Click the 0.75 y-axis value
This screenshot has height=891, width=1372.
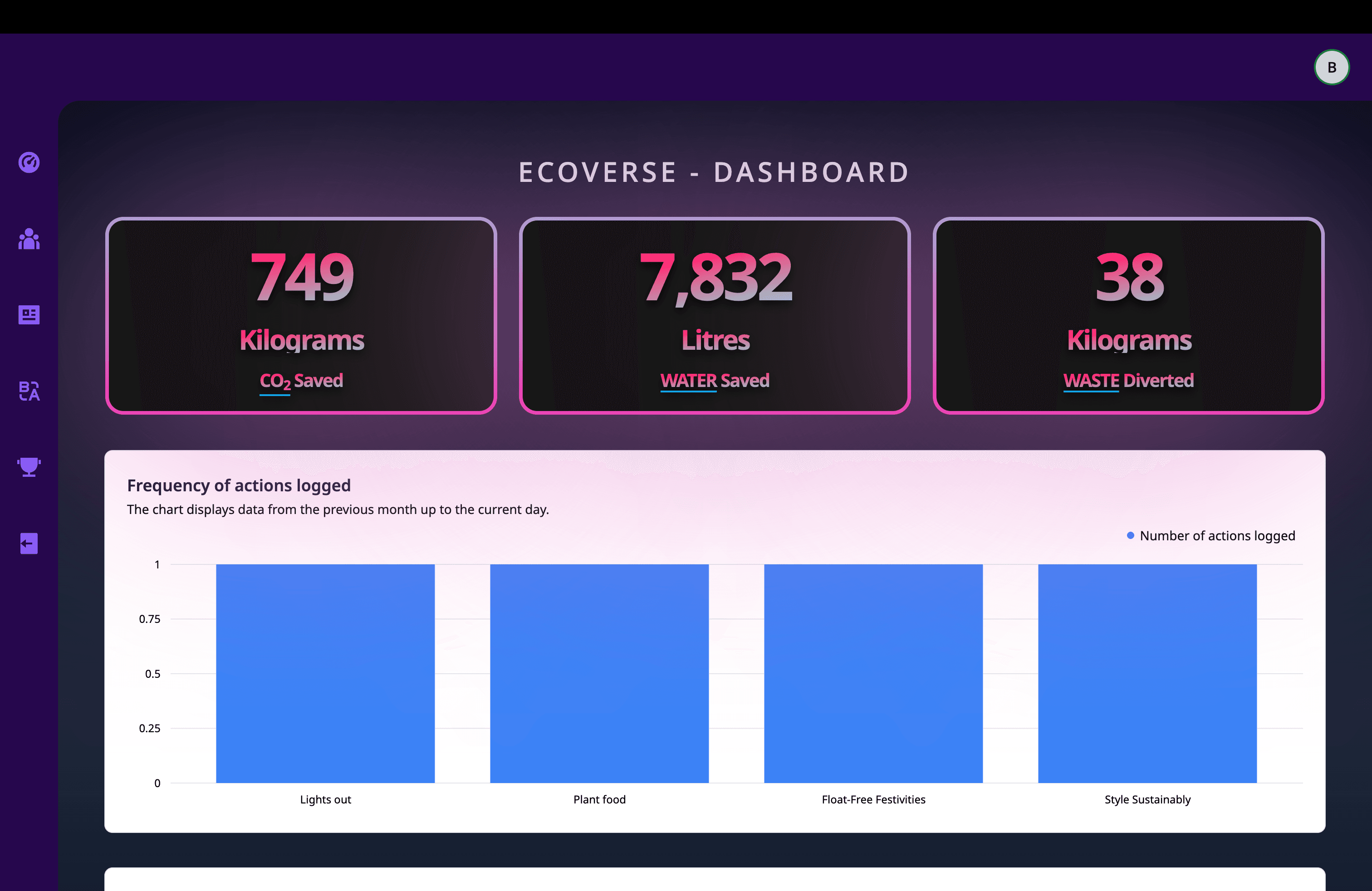point(149,619)
